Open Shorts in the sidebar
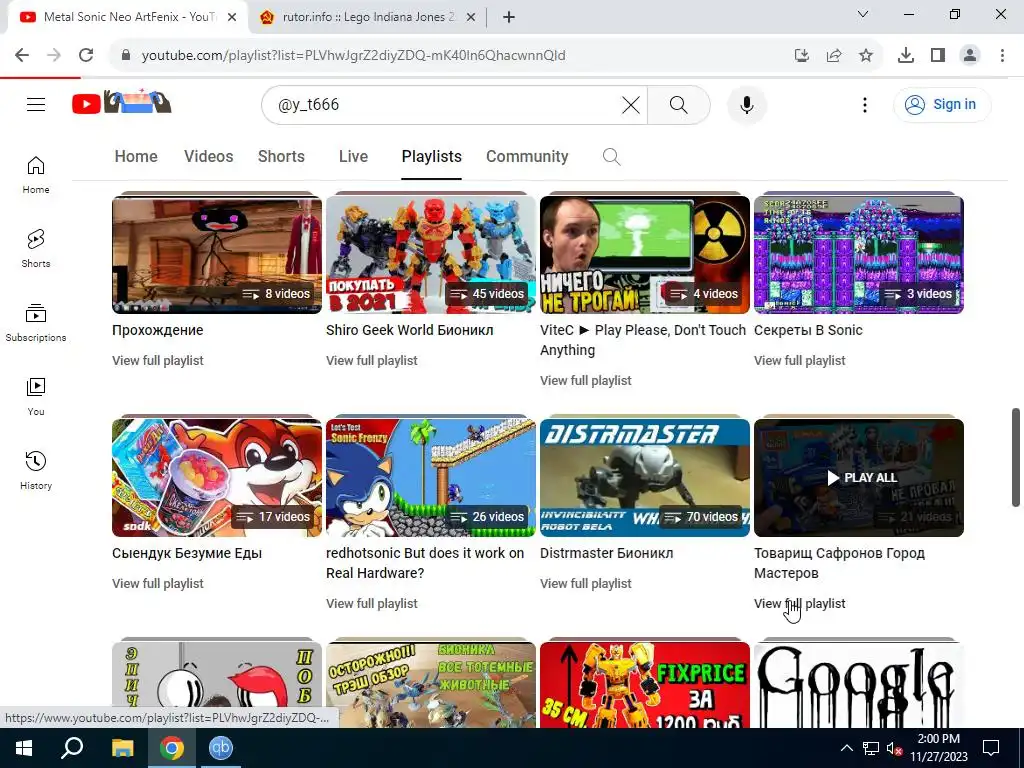The width and height of the screenshot is (1024, 768). [x=36, y=249]
